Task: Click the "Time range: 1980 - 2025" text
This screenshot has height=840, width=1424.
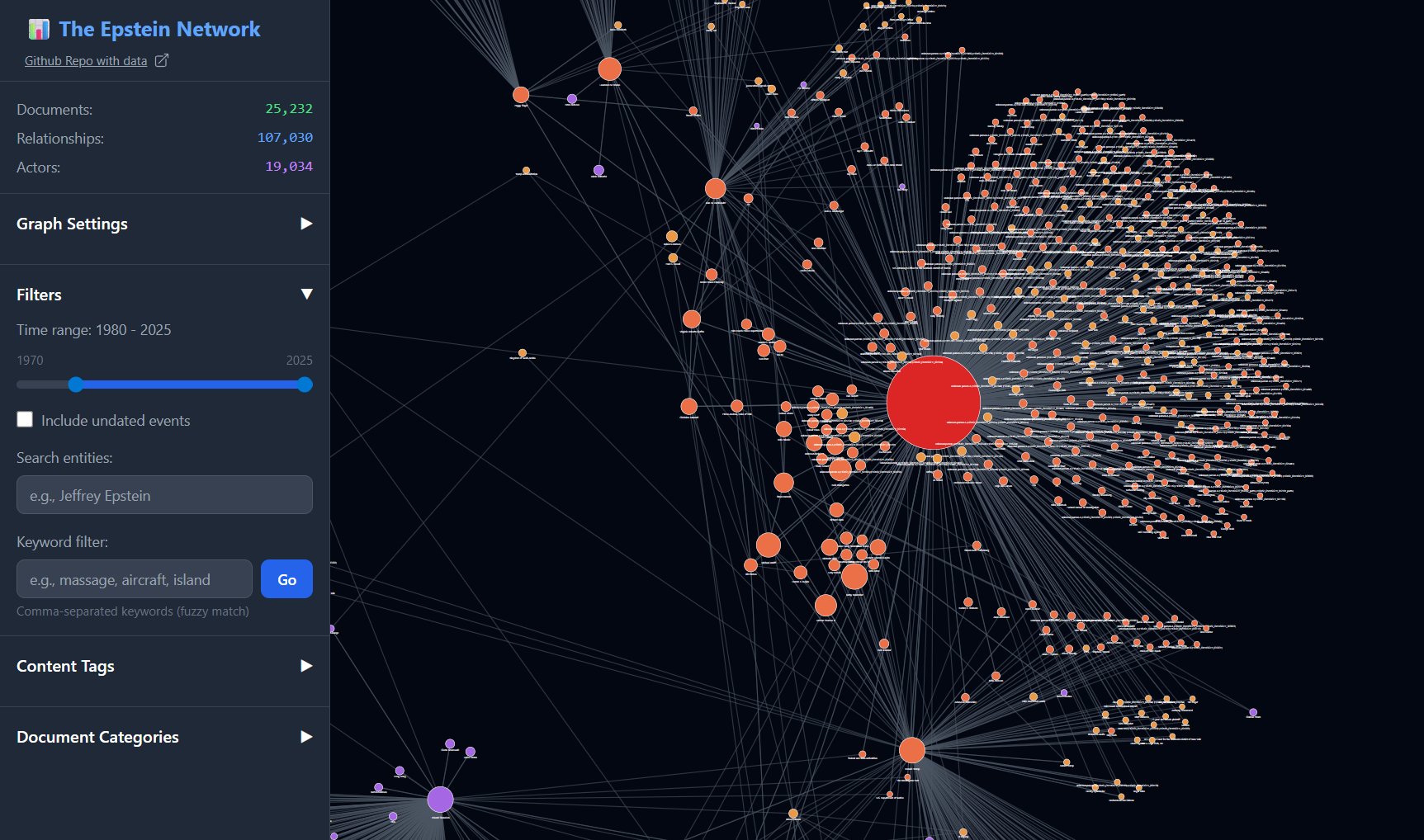Action: [94, 330]
